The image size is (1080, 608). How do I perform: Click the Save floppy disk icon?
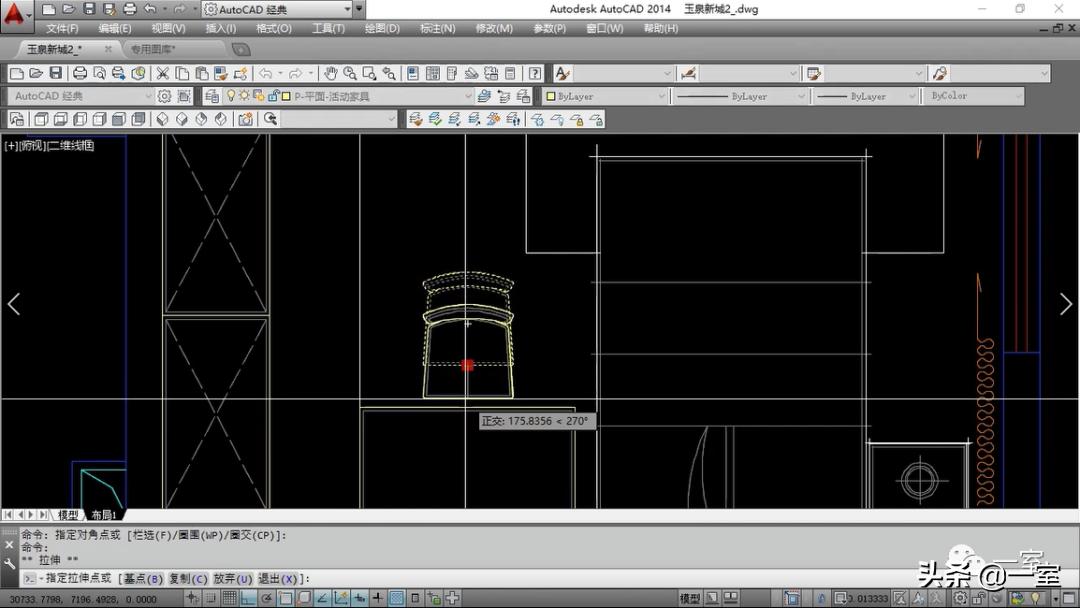[55, 73]
